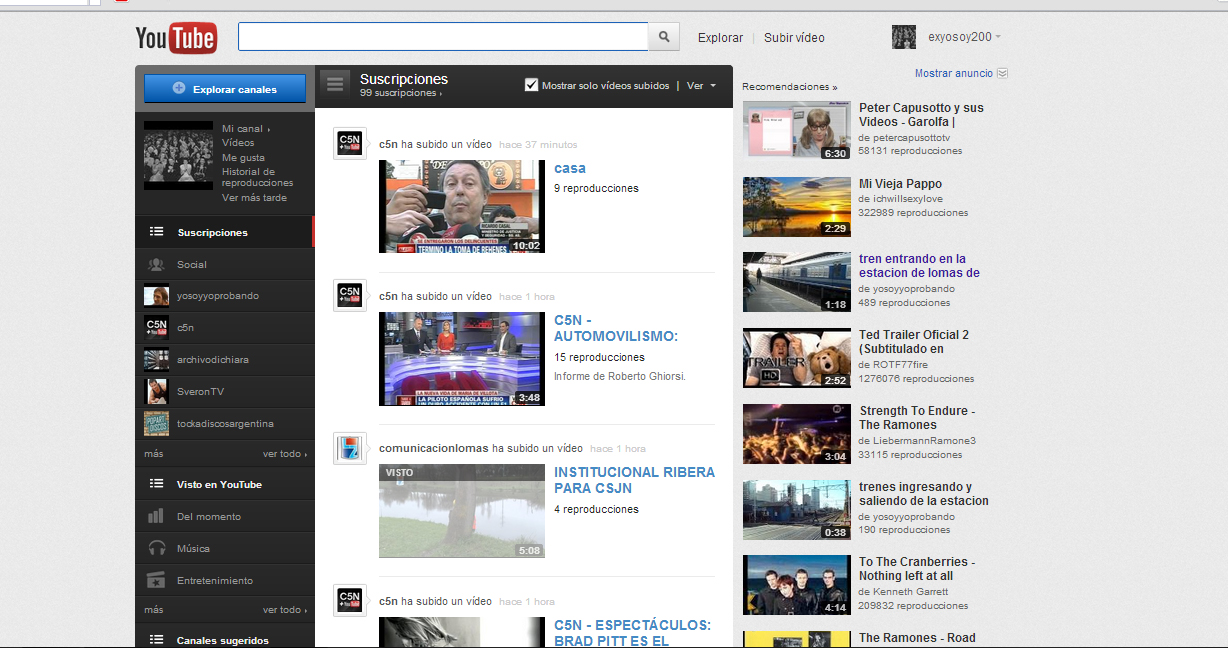
Task: Click the YouTube logo
Action: pos(176,38)
